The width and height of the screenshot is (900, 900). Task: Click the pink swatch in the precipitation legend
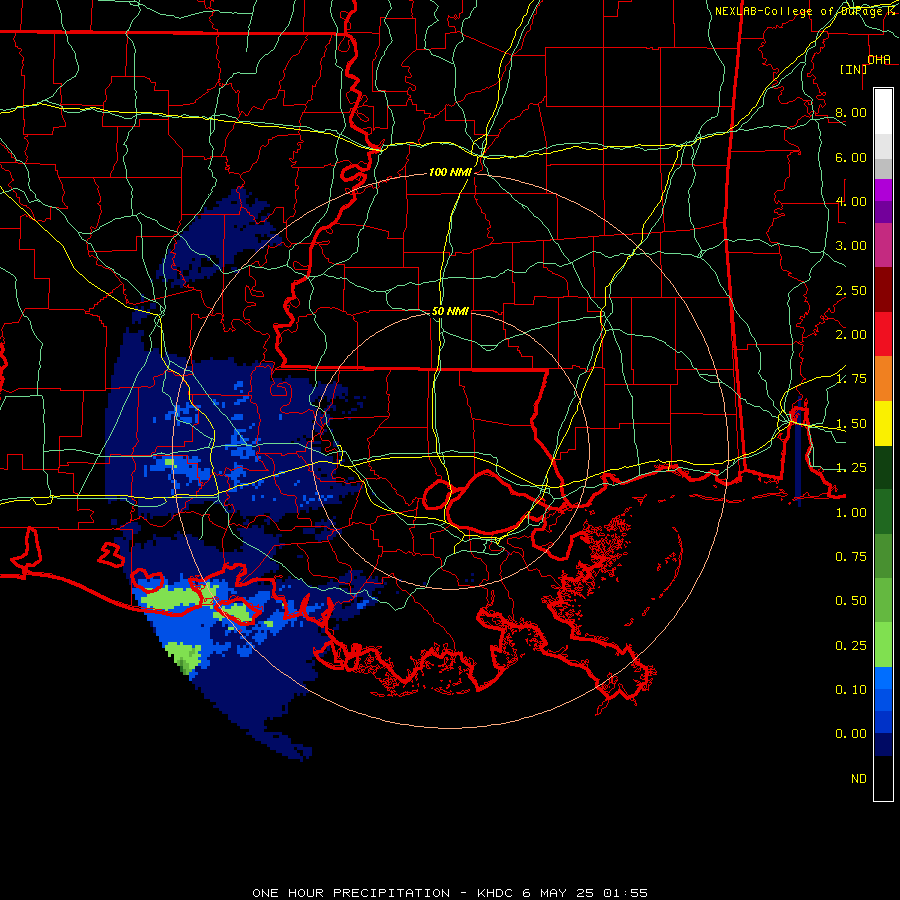(x=883, y=245)
